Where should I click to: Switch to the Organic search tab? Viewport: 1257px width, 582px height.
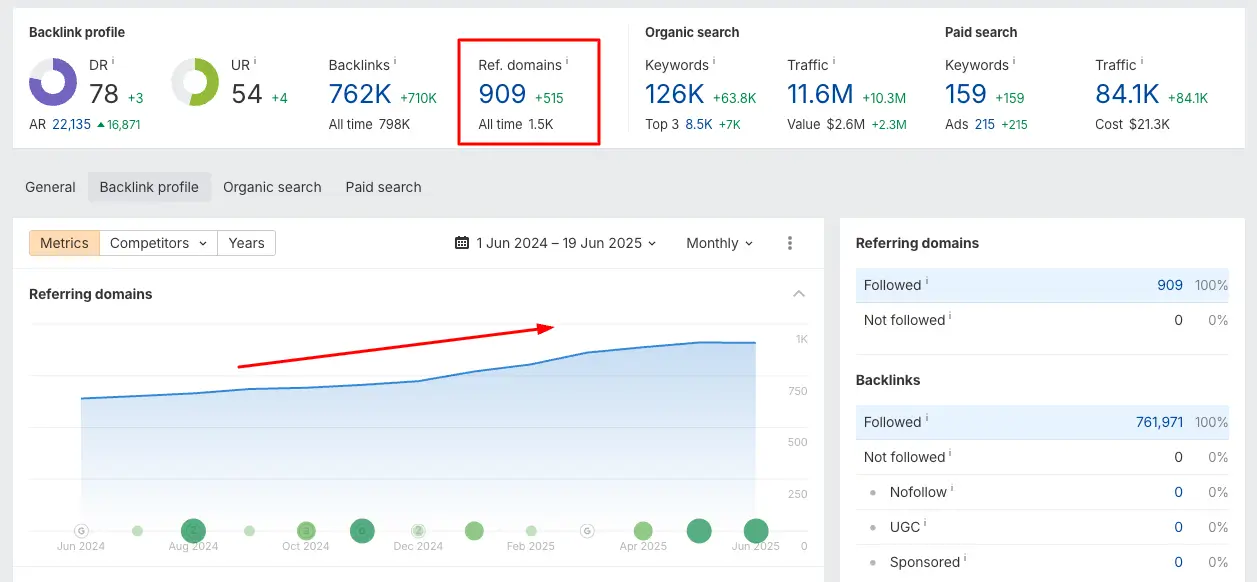point(272,187)
